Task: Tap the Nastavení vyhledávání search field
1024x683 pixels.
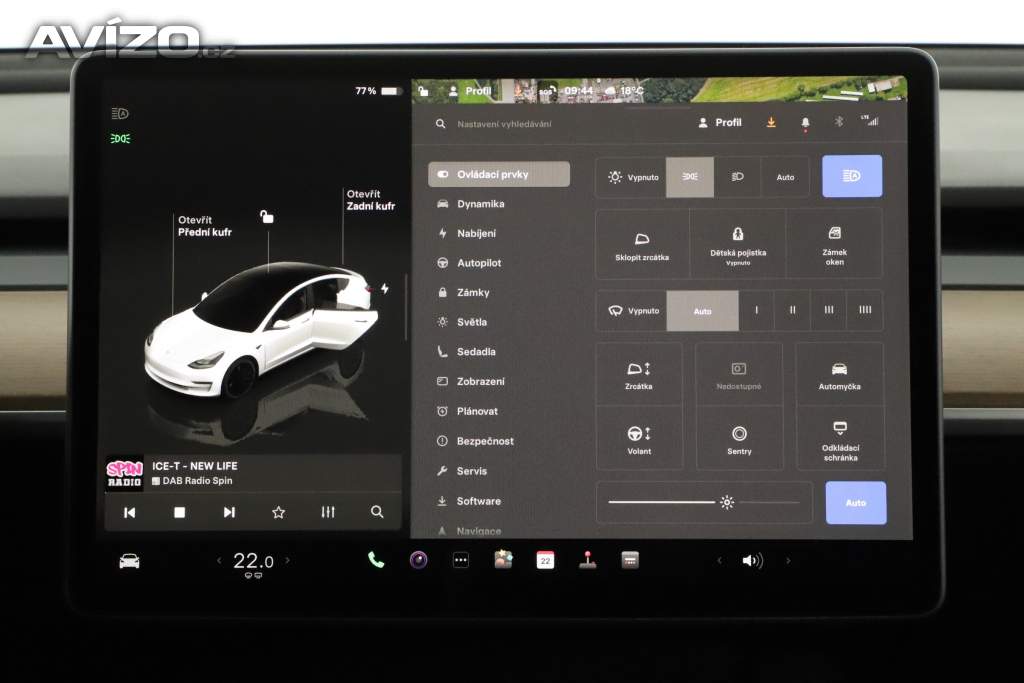Action: tap(504, 123)
